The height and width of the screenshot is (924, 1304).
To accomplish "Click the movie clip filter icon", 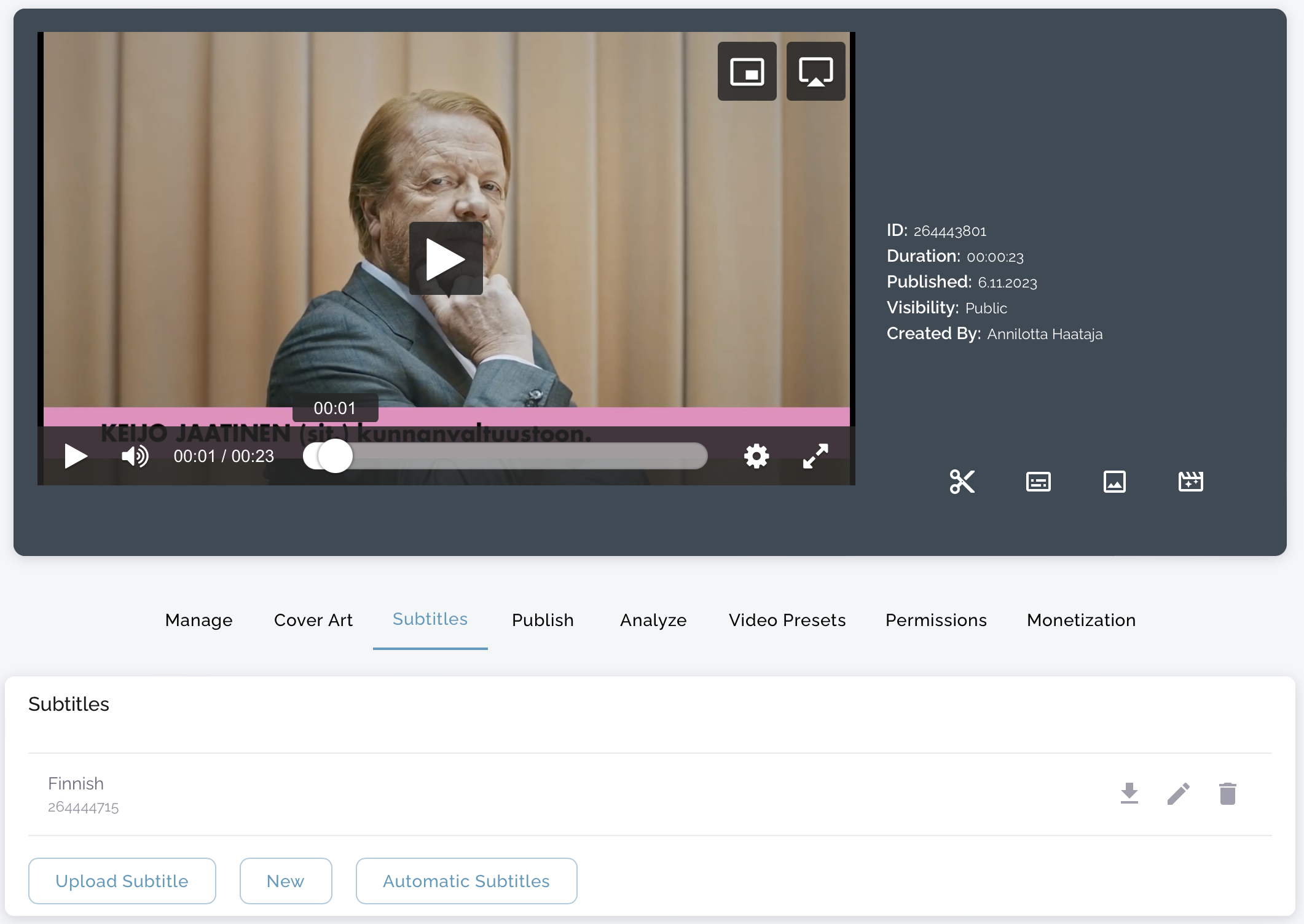I will click(1190, 482).
